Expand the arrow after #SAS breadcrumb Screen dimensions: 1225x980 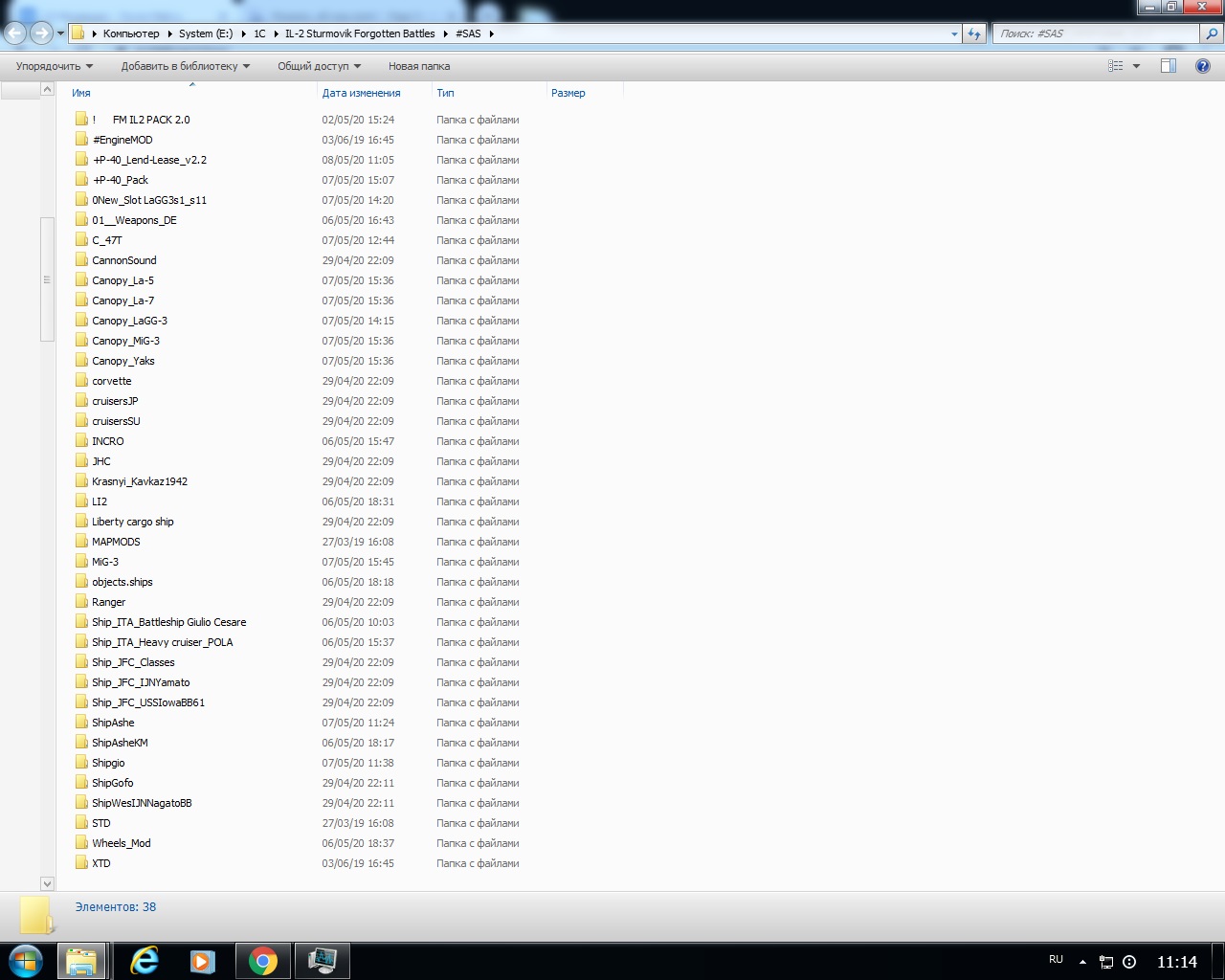click(x=491, y=33)
